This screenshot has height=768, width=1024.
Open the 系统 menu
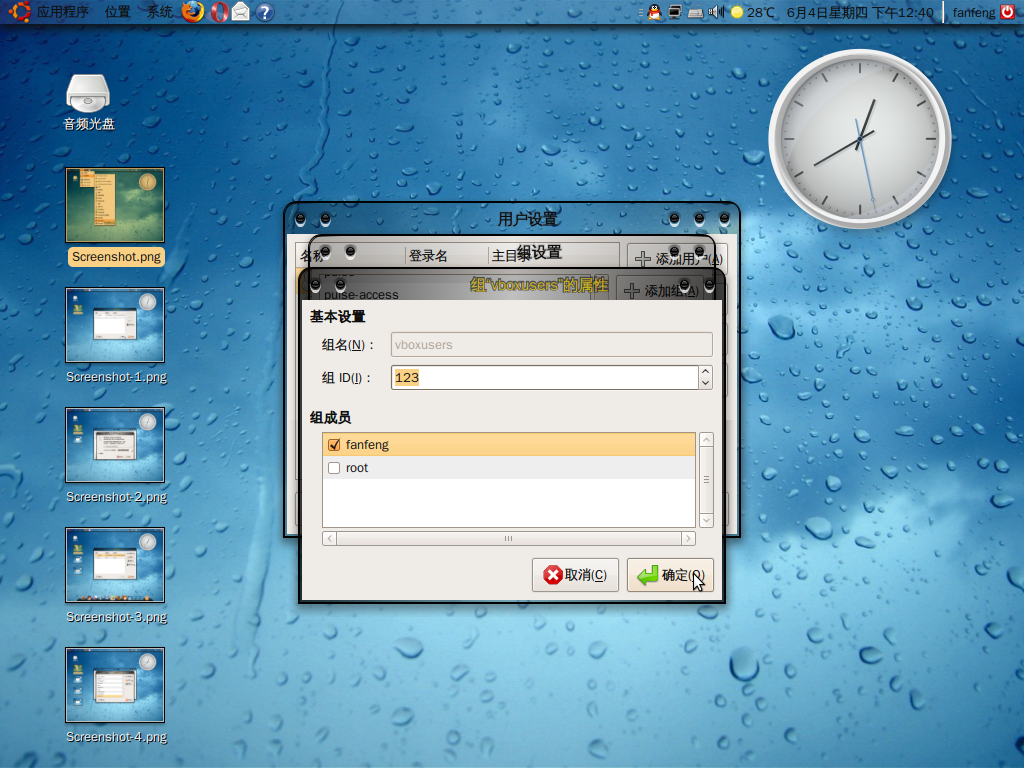[159, 12]
